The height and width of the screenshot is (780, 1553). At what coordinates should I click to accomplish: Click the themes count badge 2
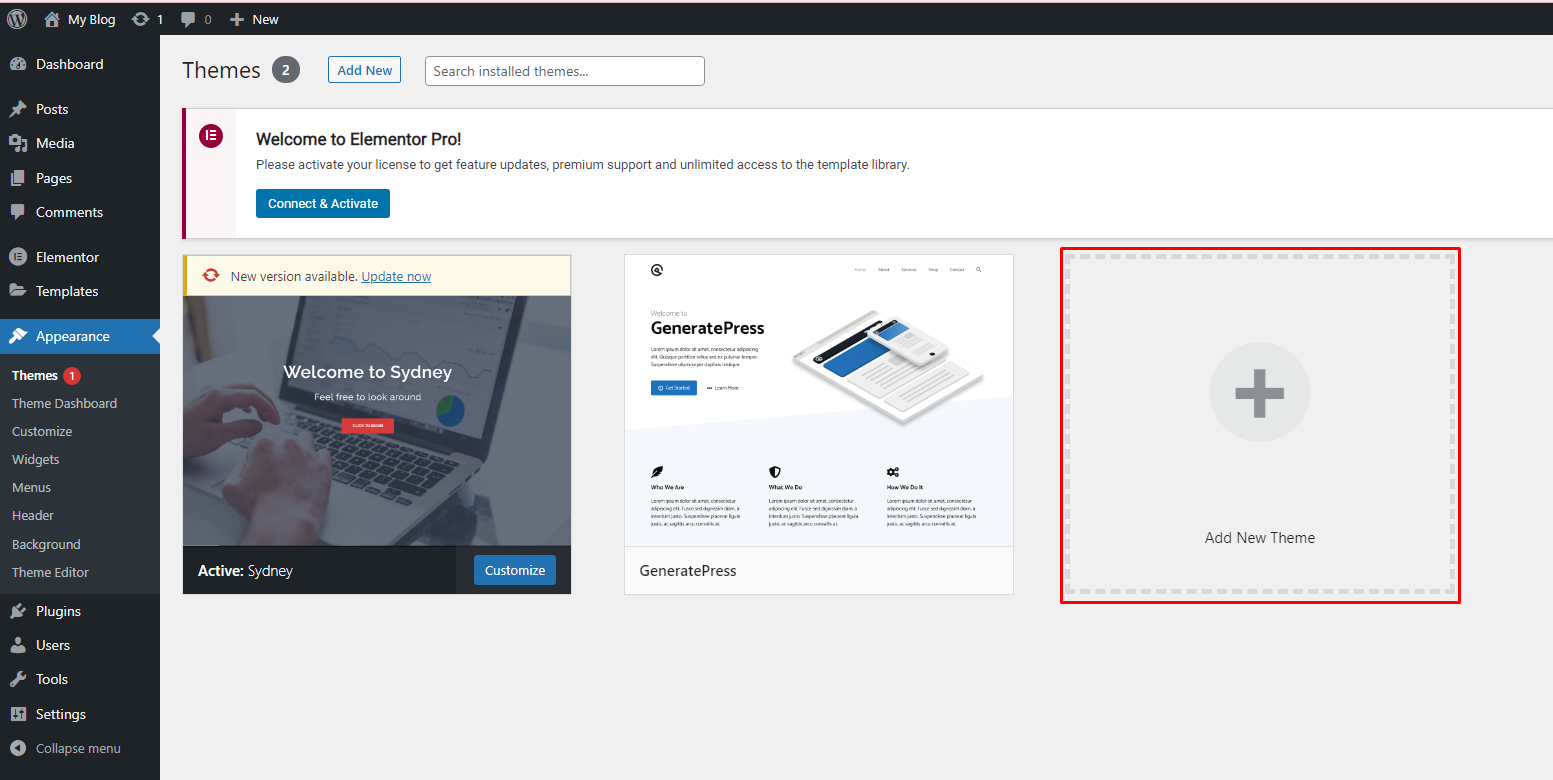[x=286, y=70]
